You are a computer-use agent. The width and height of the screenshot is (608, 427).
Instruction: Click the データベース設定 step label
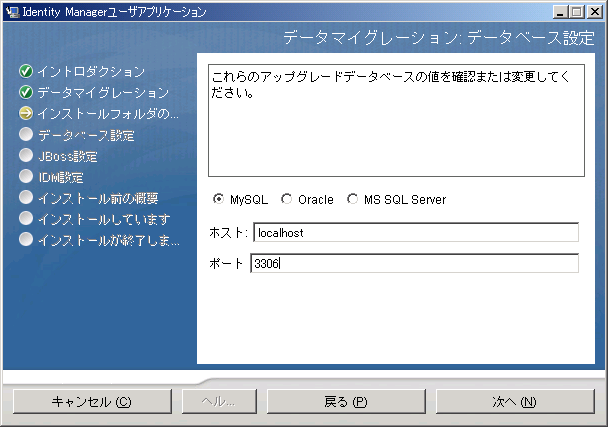[x=86, y=135]
